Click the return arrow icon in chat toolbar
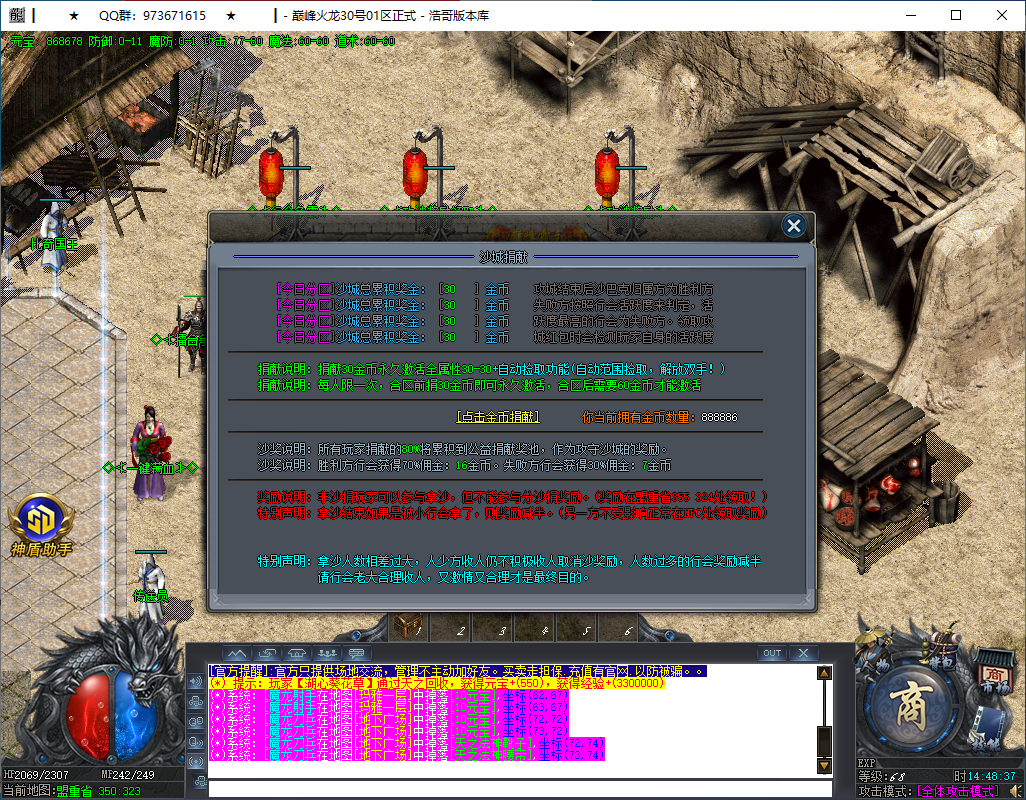 [266, 653]
